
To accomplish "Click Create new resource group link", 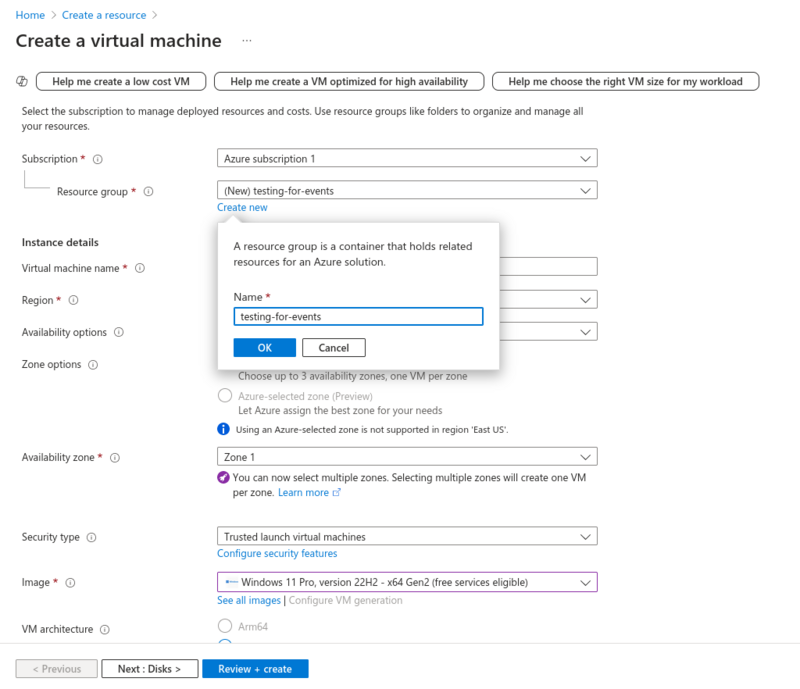I will click(242, 207).
